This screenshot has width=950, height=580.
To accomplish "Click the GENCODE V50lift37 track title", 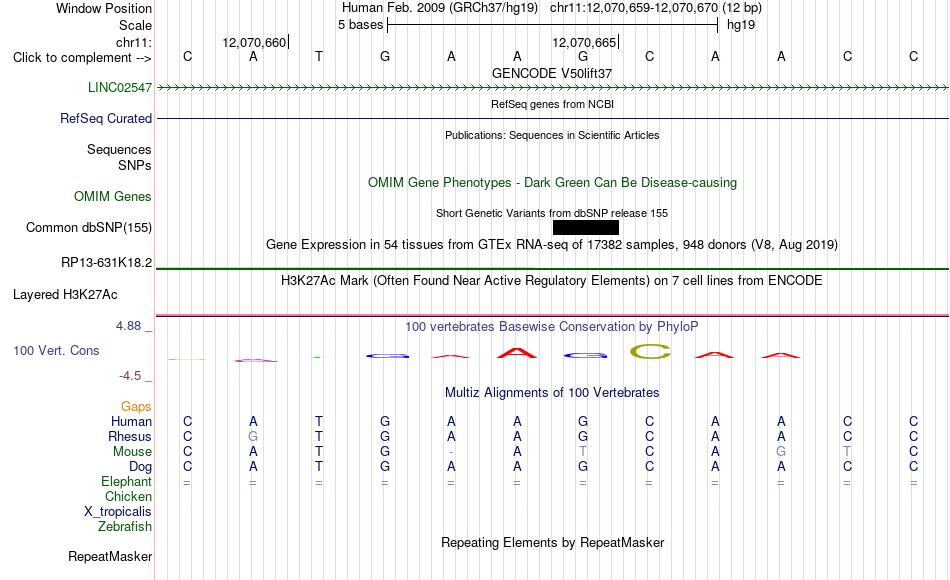I will pyautogui.click(x=552, y=73).
